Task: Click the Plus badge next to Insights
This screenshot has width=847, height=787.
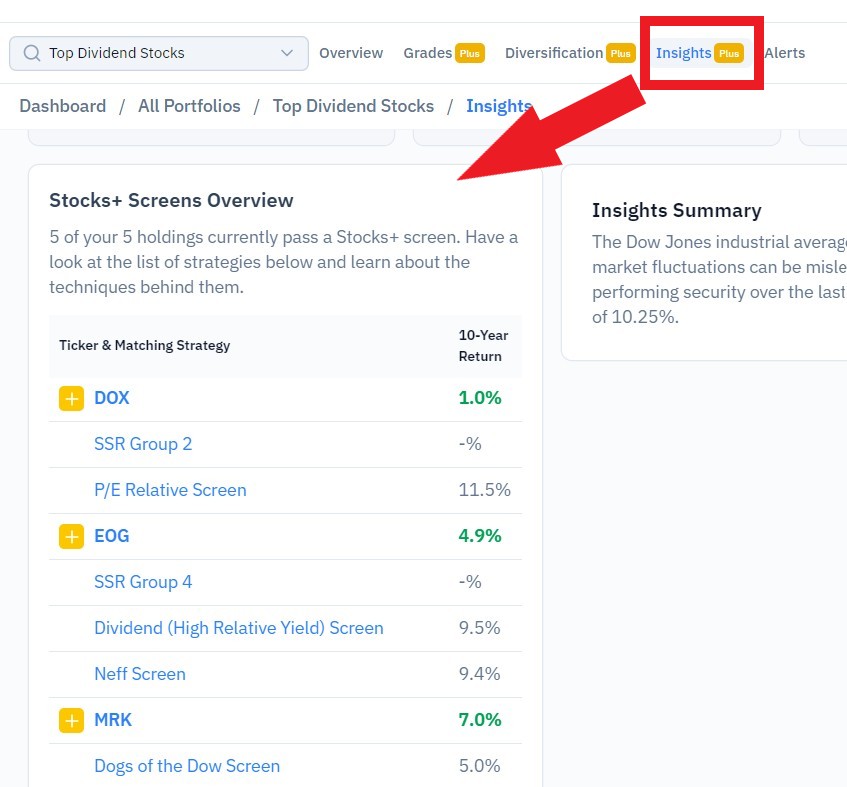Action: coord(729,53)
